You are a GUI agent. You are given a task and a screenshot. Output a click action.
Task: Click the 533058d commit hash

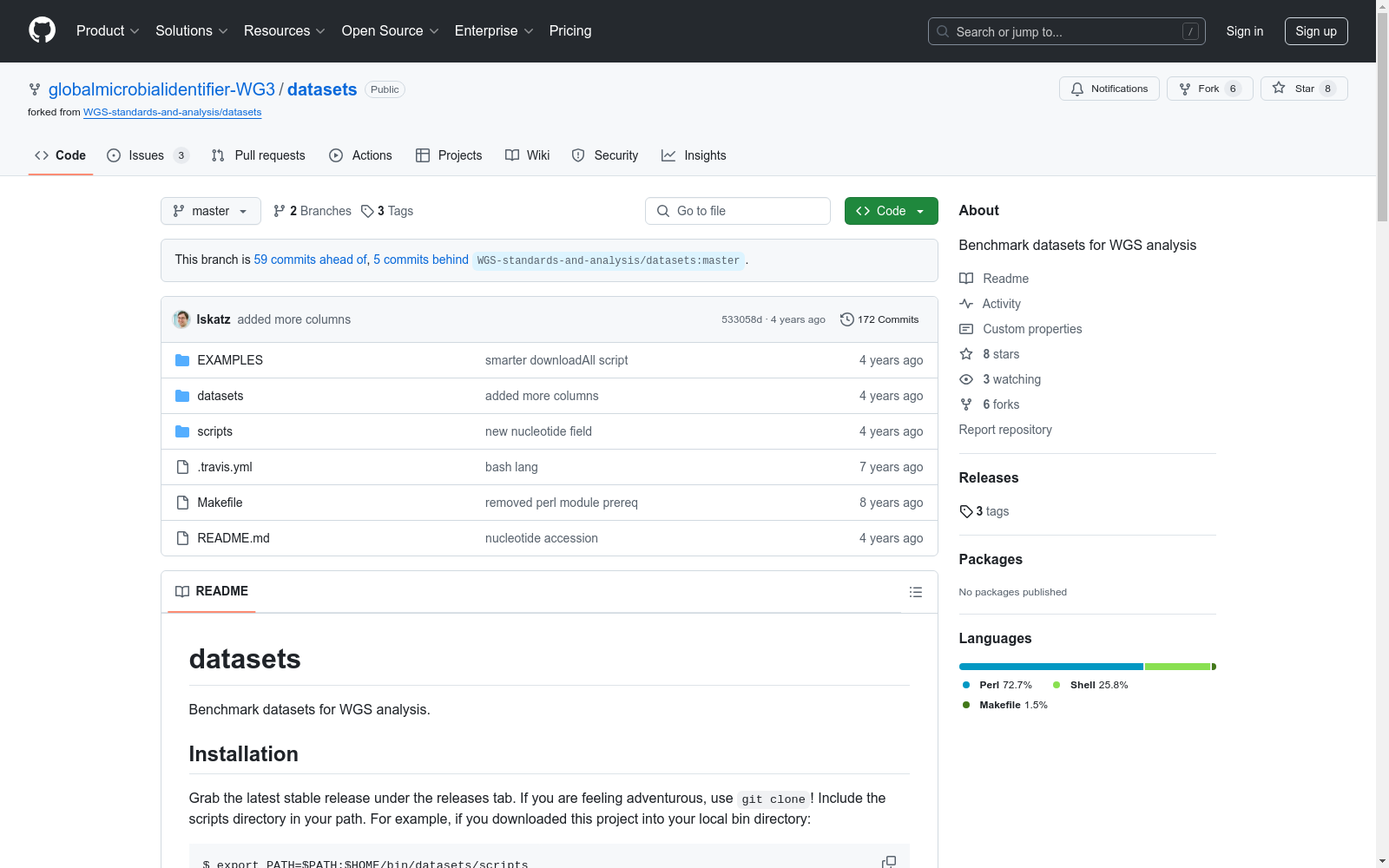tap(741, 319)
